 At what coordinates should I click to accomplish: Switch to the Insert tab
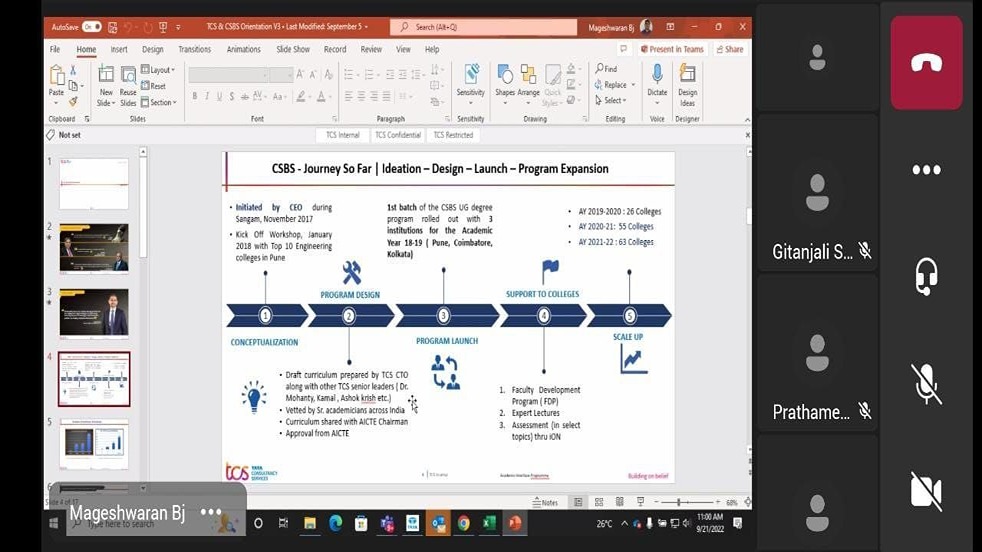coord(119,49)
